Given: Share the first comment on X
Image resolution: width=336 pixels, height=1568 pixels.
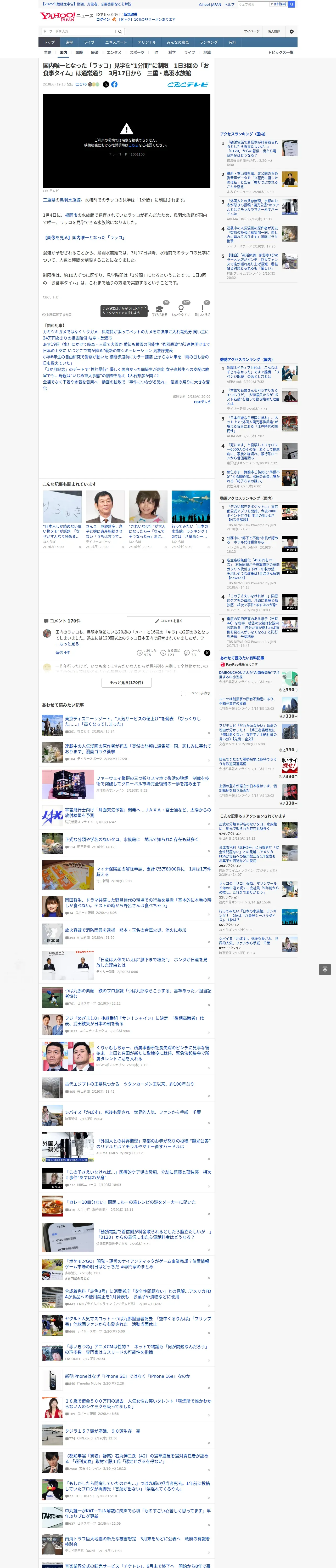Looking at the screenshot, I should click(x=207, y=653).
